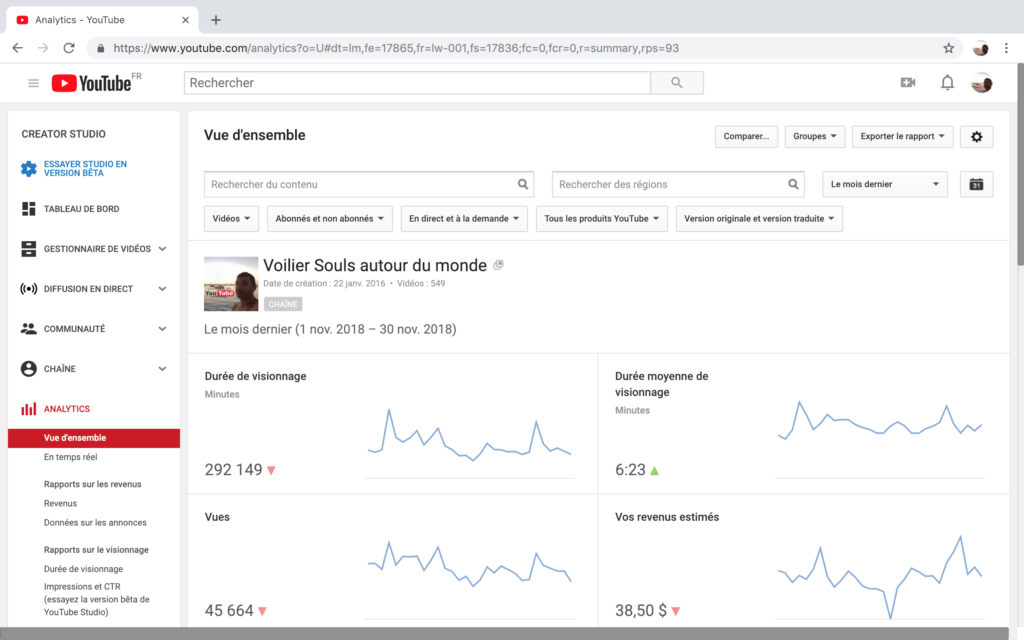Viewport: 1024px width, 640px height.
Task: Click the estimated revenue sparkline chart
Action: [x=880, y=576]
